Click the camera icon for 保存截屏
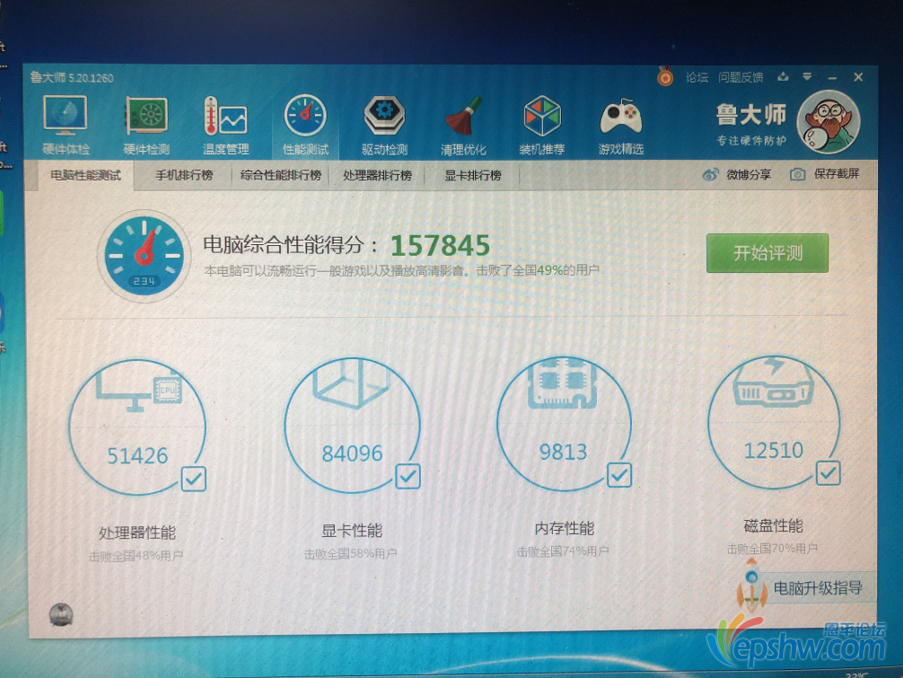Image resolution: width=903 pixels, height=678 pixels. [x=798, y=174]
